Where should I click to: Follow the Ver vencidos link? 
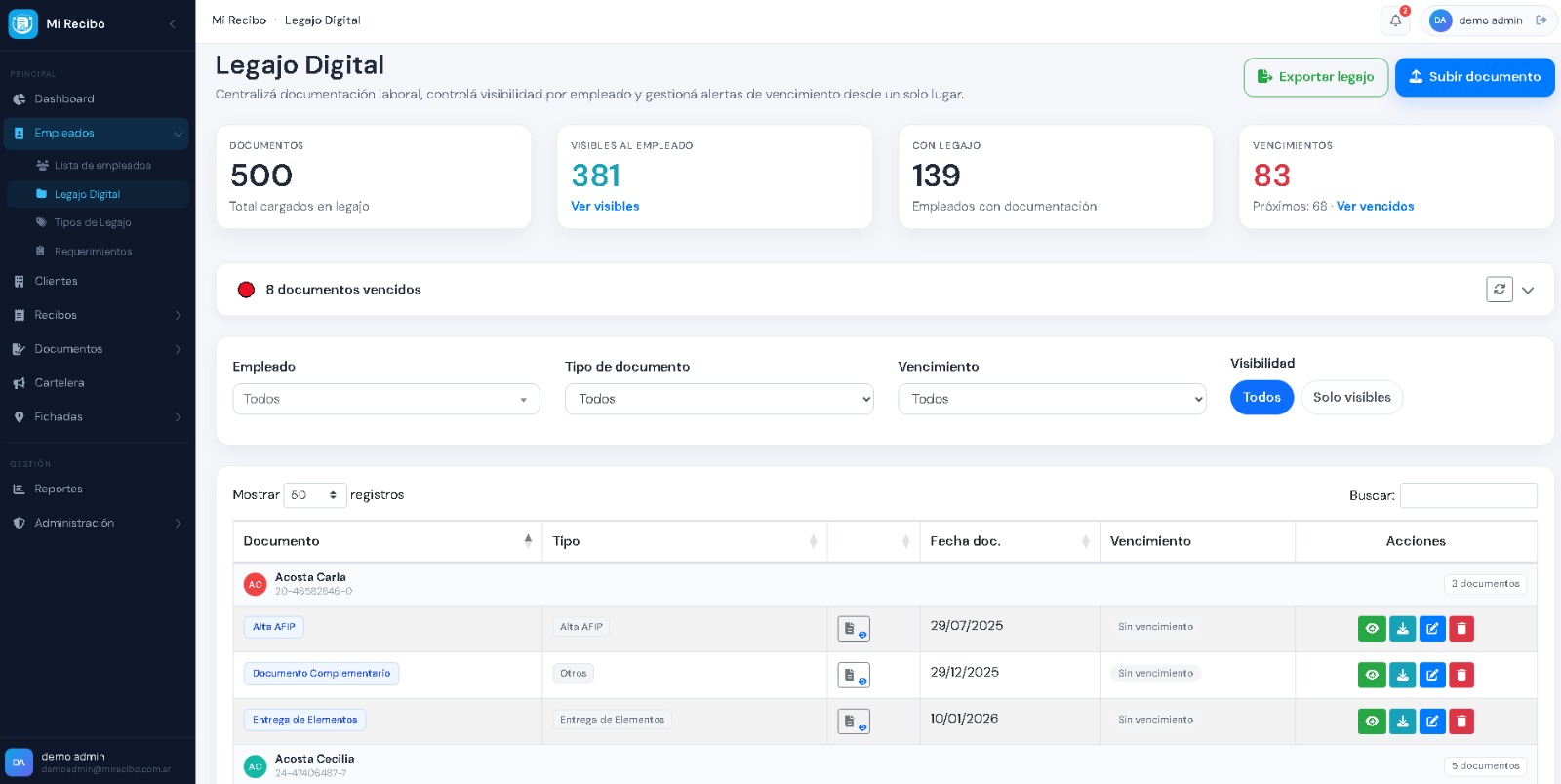tap(1375, 207)
